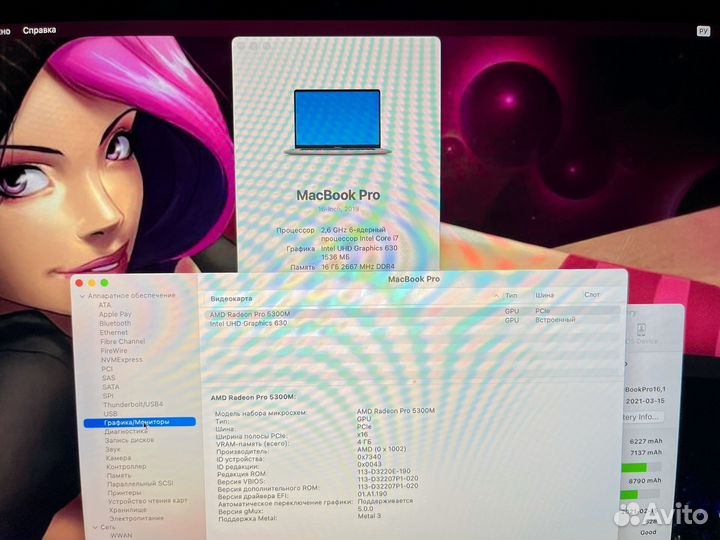Select Thunderbolt/USB4 in the sidebar
This screenshot has width=720, height=540.
click(133, 404)
